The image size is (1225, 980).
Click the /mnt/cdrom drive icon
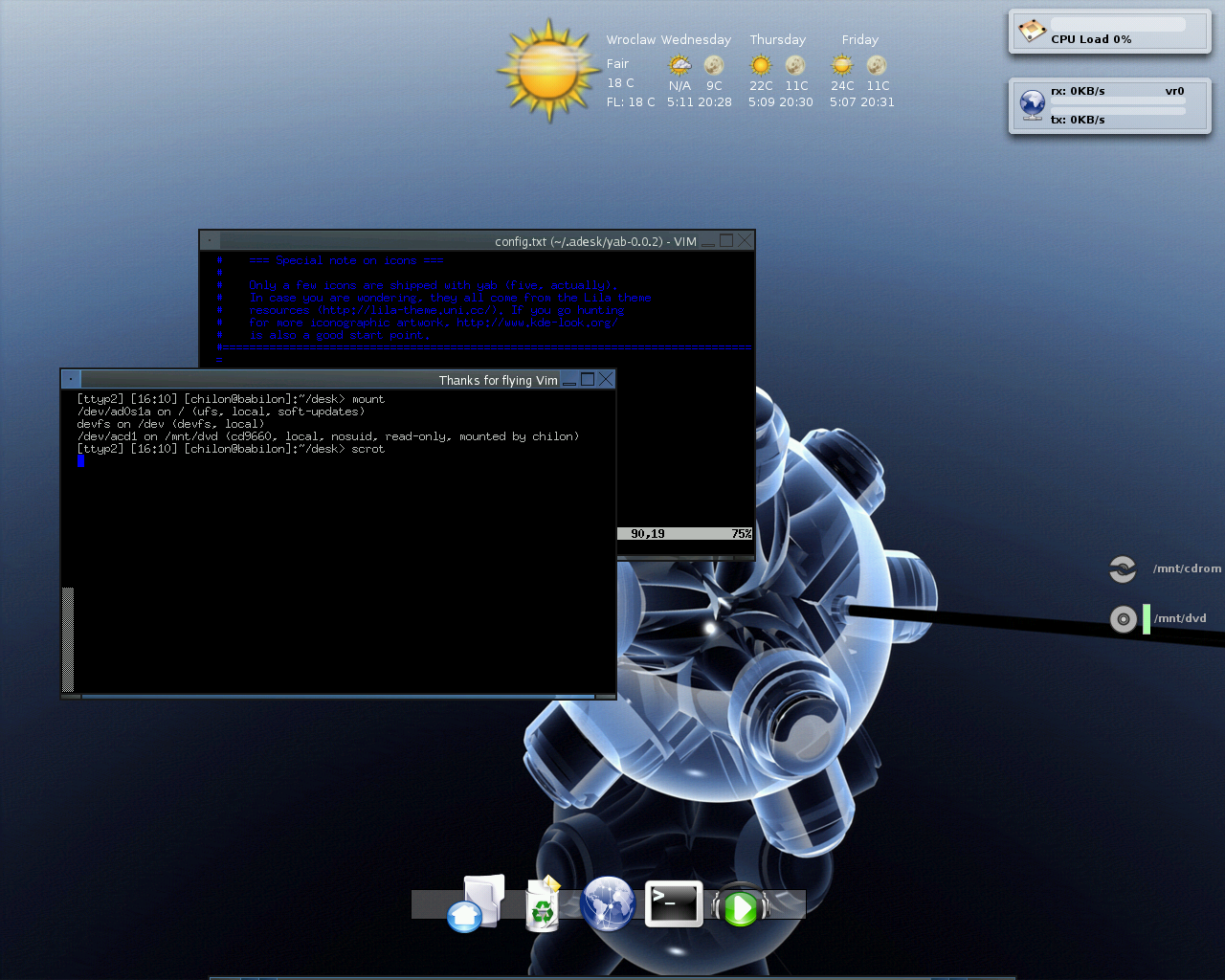pyautogui.click(x=1123, y=569)
